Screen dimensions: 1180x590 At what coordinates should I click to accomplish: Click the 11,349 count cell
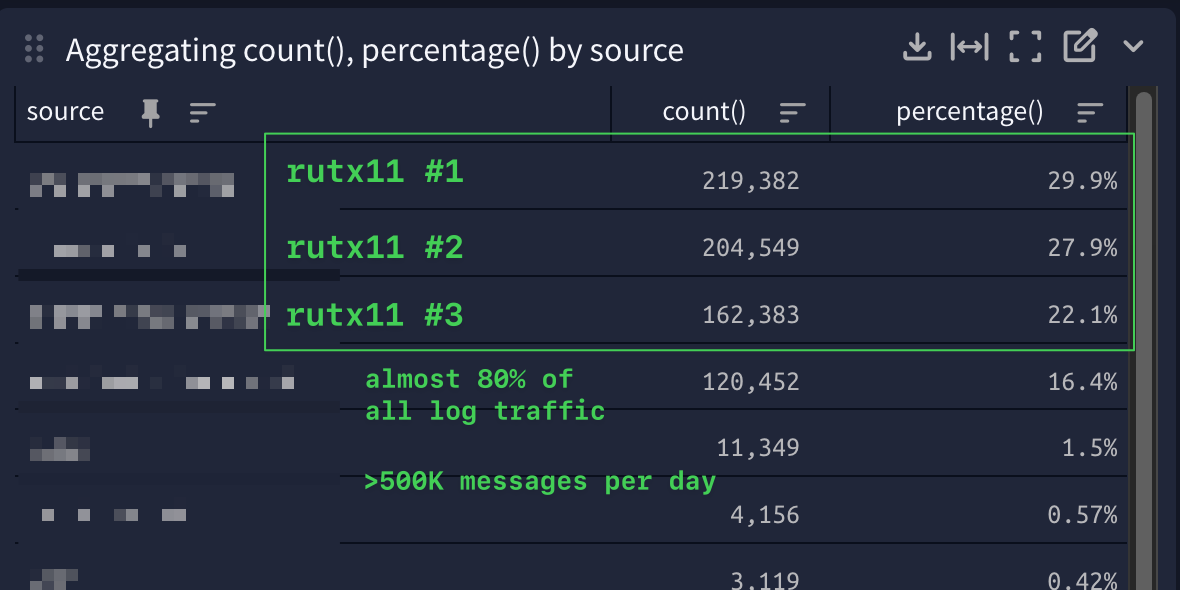coord(758,449)
